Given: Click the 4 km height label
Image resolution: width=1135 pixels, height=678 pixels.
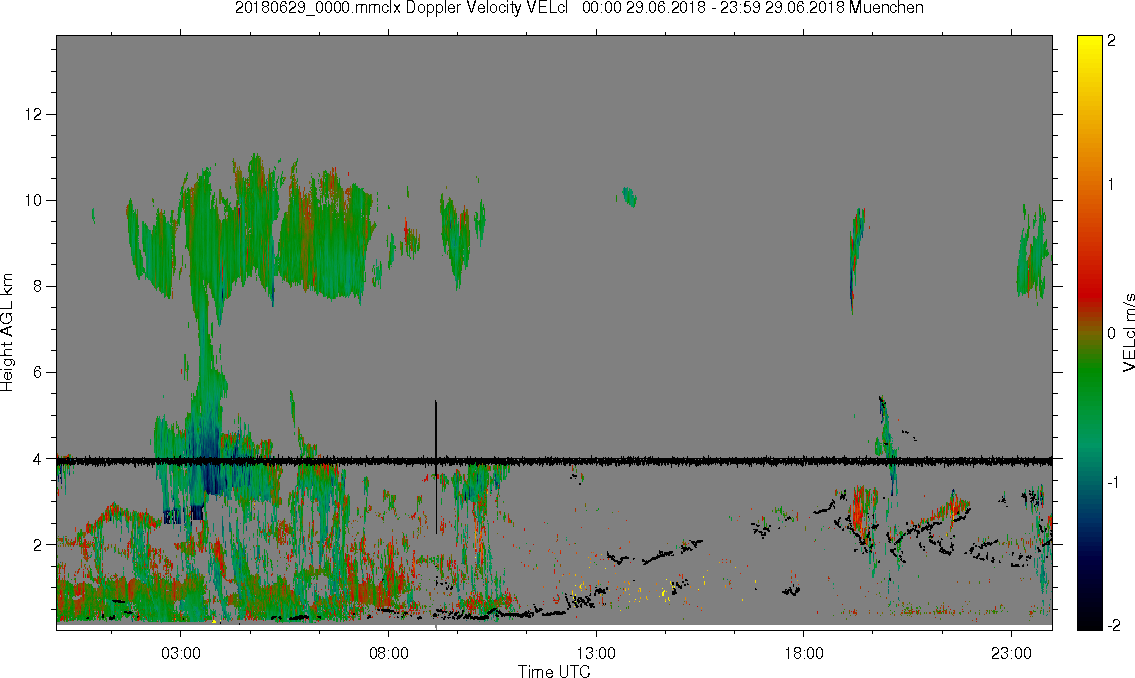Looking at the screenshot, I should [x=38, y=459].
